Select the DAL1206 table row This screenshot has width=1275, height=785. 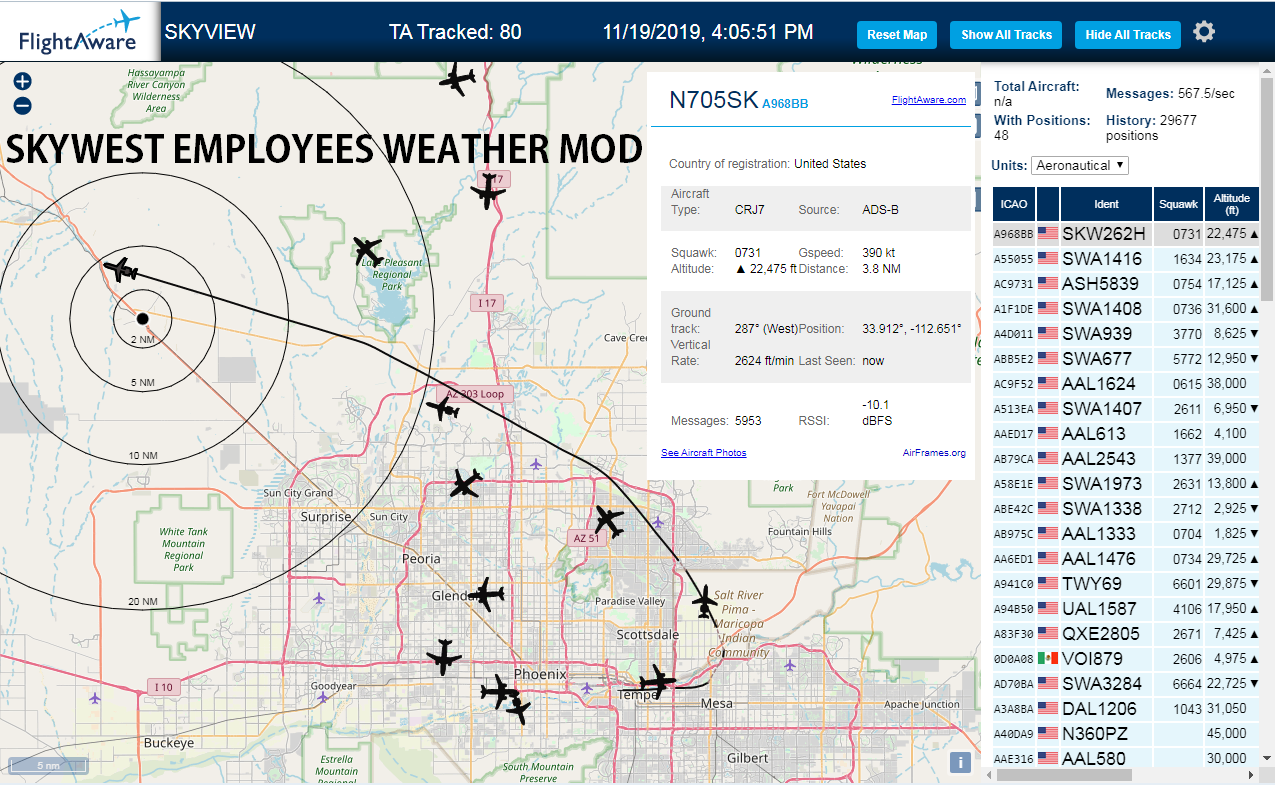pyautogui.click(x=1127, y=709)
